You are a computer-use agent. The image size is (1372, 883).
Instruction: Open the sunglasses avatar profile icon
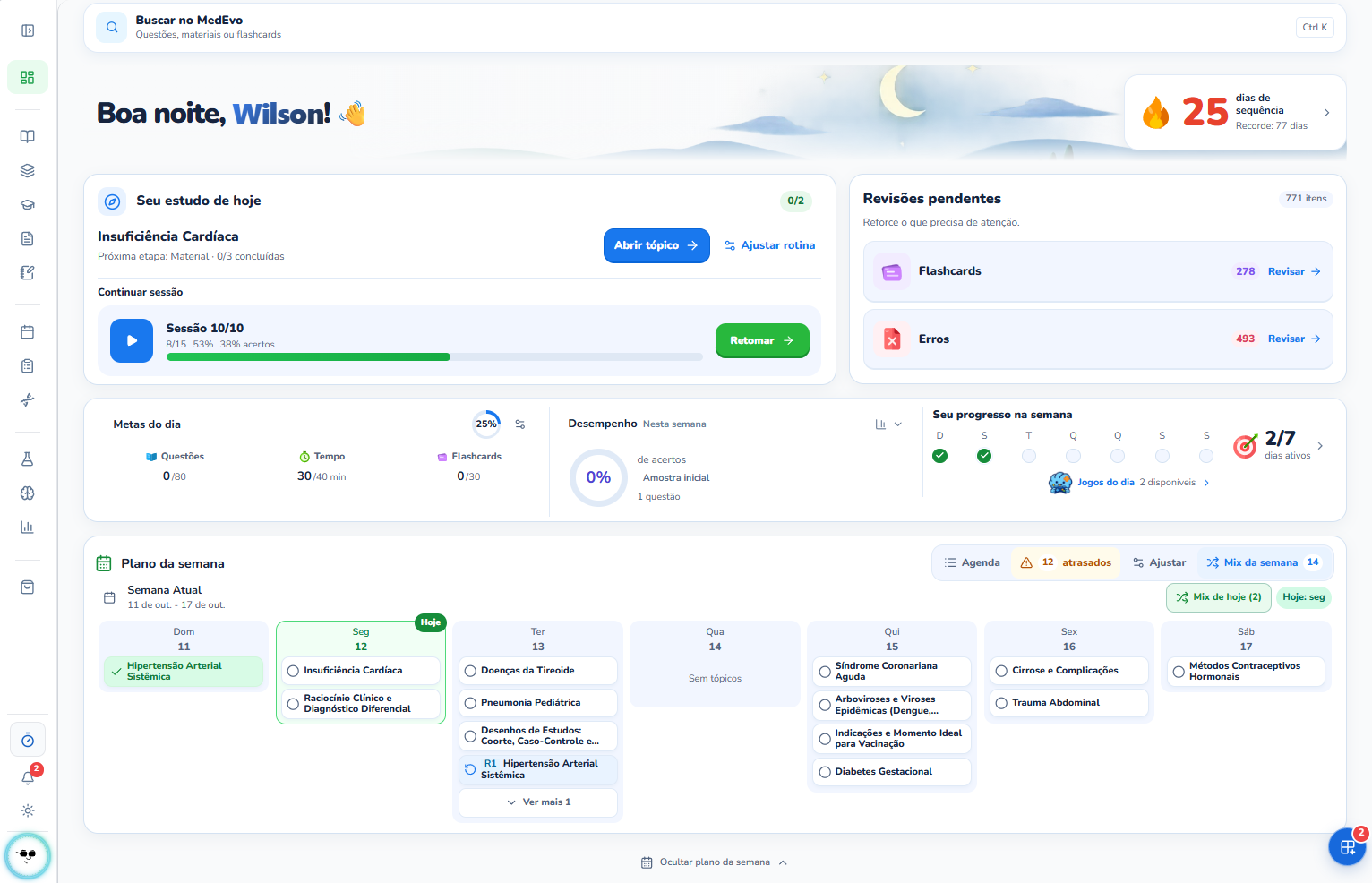[28, 855]
